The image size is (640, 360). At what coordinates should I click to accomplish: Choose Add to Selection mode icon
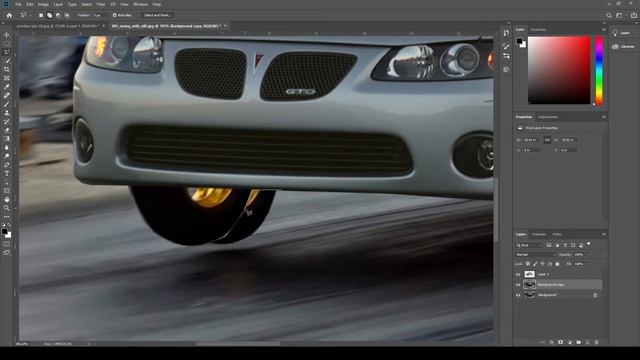49,15
